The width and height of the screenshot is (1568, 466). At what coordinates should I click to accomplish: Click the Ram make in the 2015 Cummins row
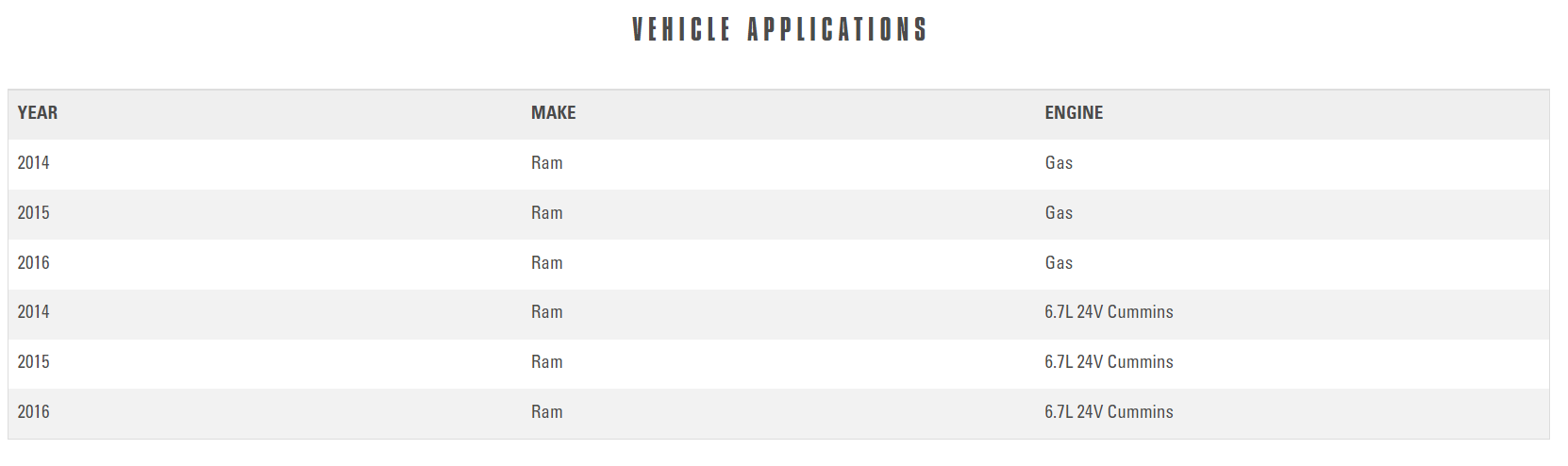pos(546,362)
